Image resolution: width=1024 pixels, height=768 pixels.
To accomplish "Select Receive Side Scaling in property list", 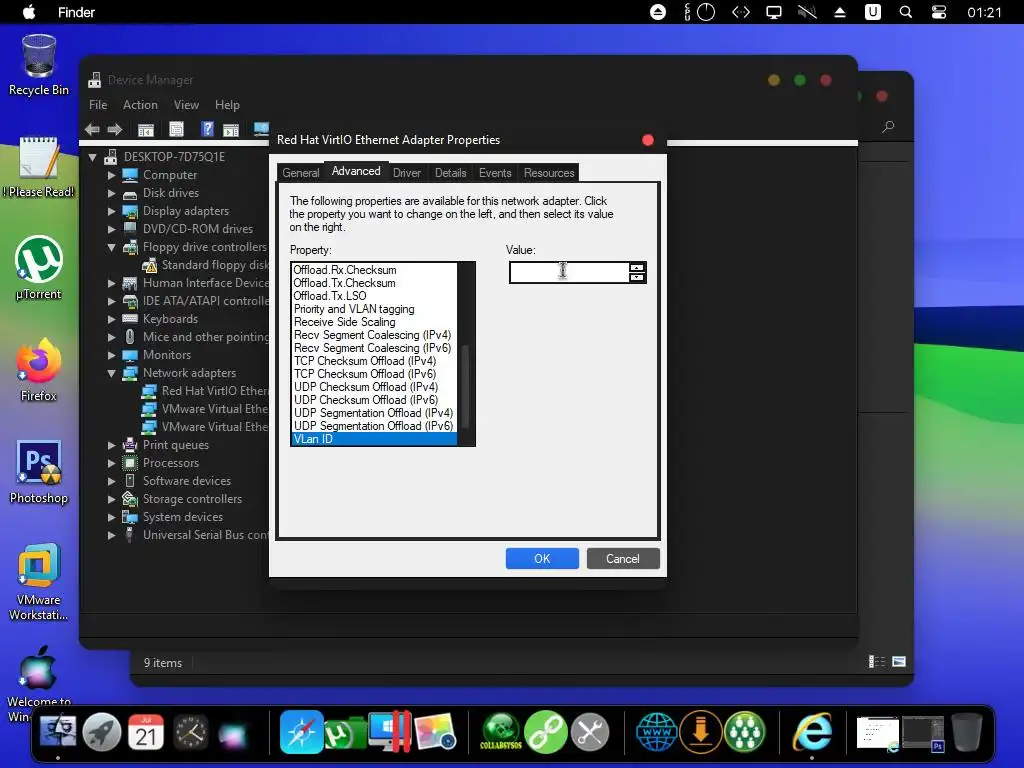I will tap(345, 322).
